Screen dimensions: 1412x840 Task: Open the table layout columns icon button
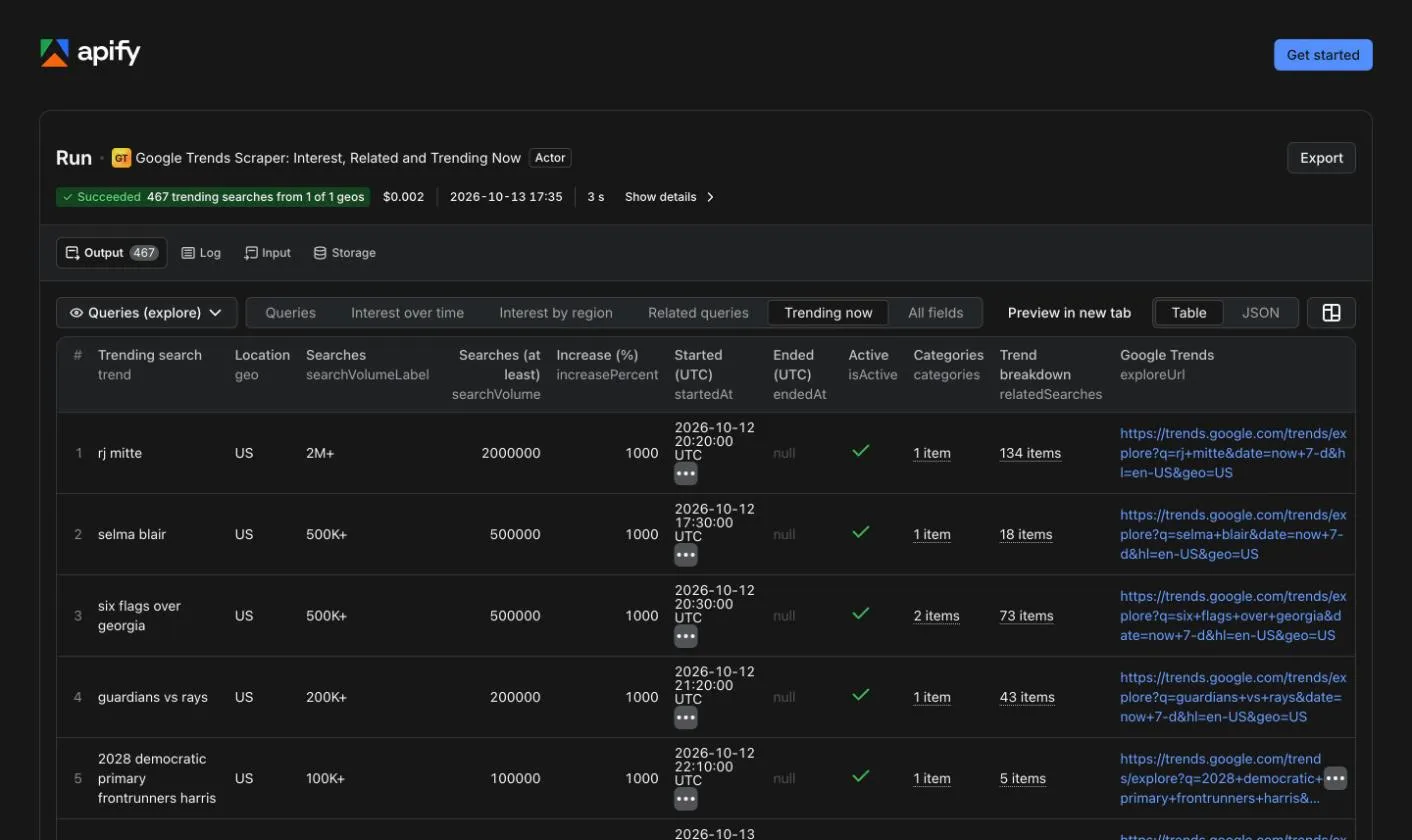click(1331, 313)
